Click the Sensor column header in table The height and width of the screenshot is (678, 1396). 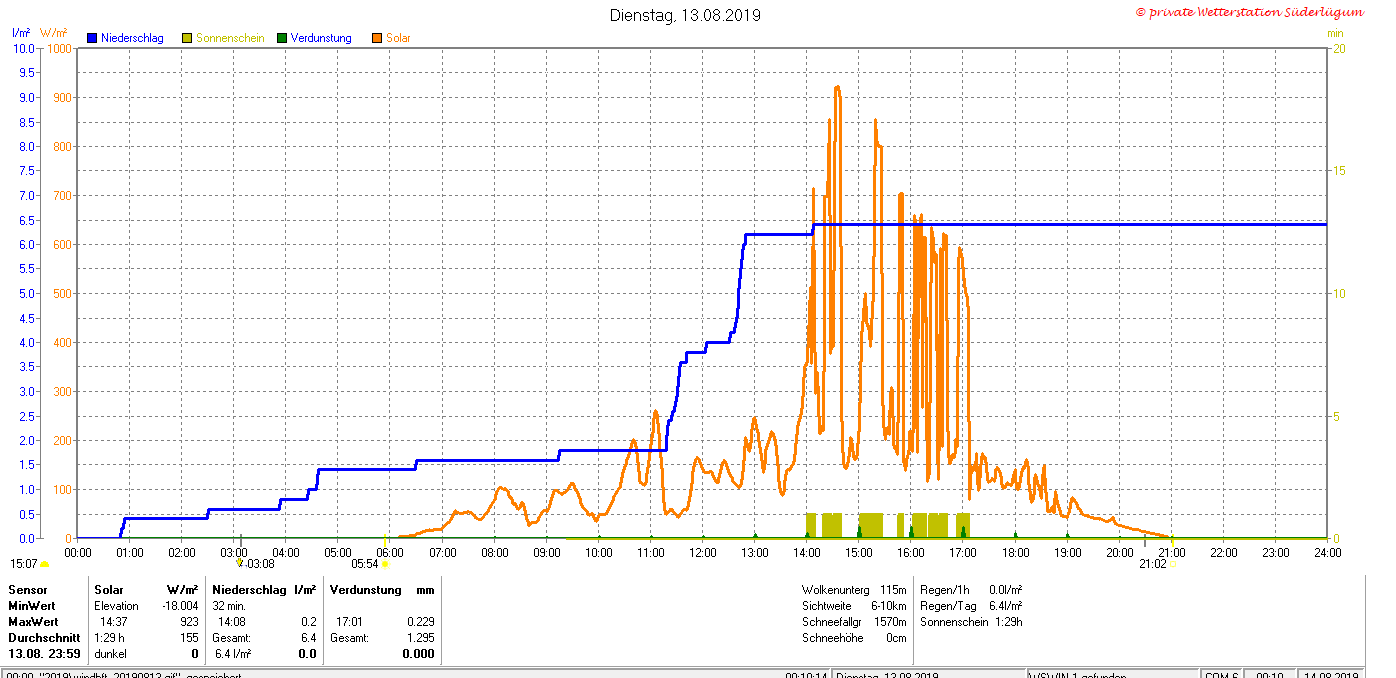tap(28, 590)
